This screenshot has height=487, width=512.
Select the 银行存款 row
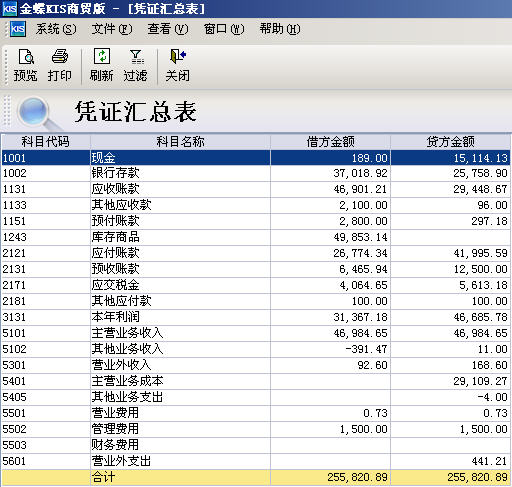click(256, 173)
